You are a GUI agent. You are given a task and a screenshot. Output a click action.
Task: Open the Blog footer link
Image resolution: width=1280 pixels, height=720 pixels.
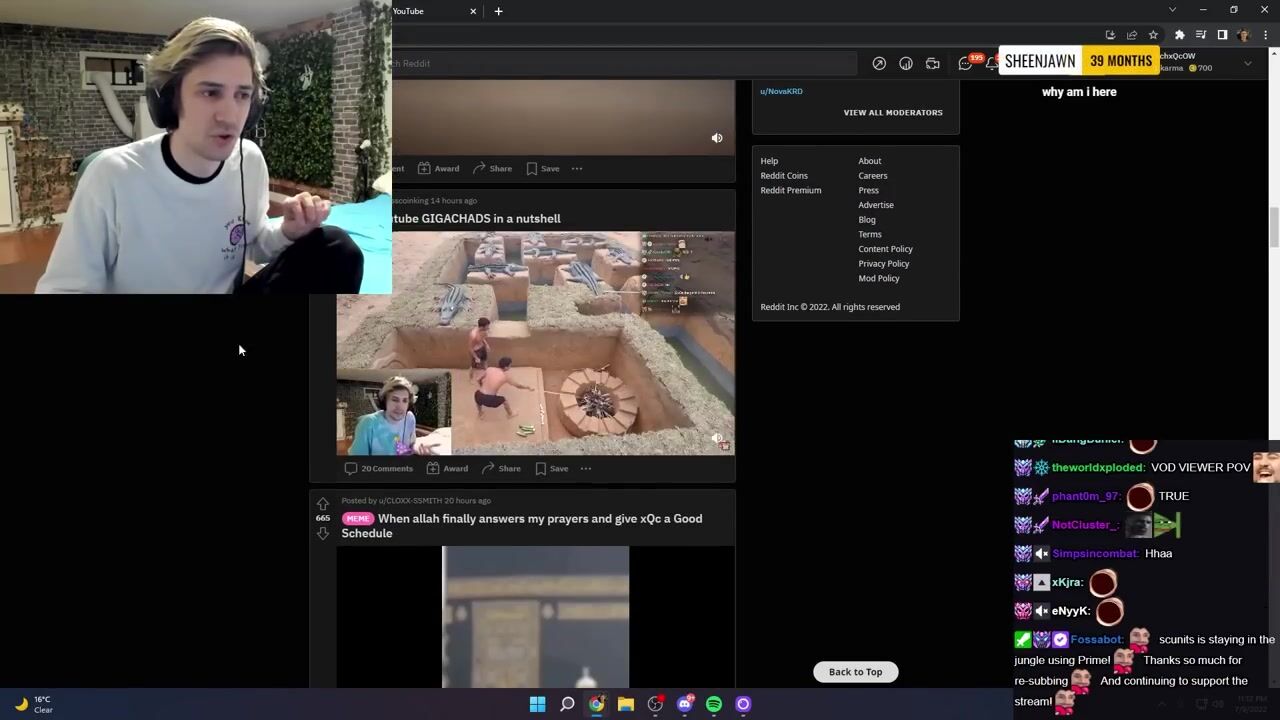point(867,220)
